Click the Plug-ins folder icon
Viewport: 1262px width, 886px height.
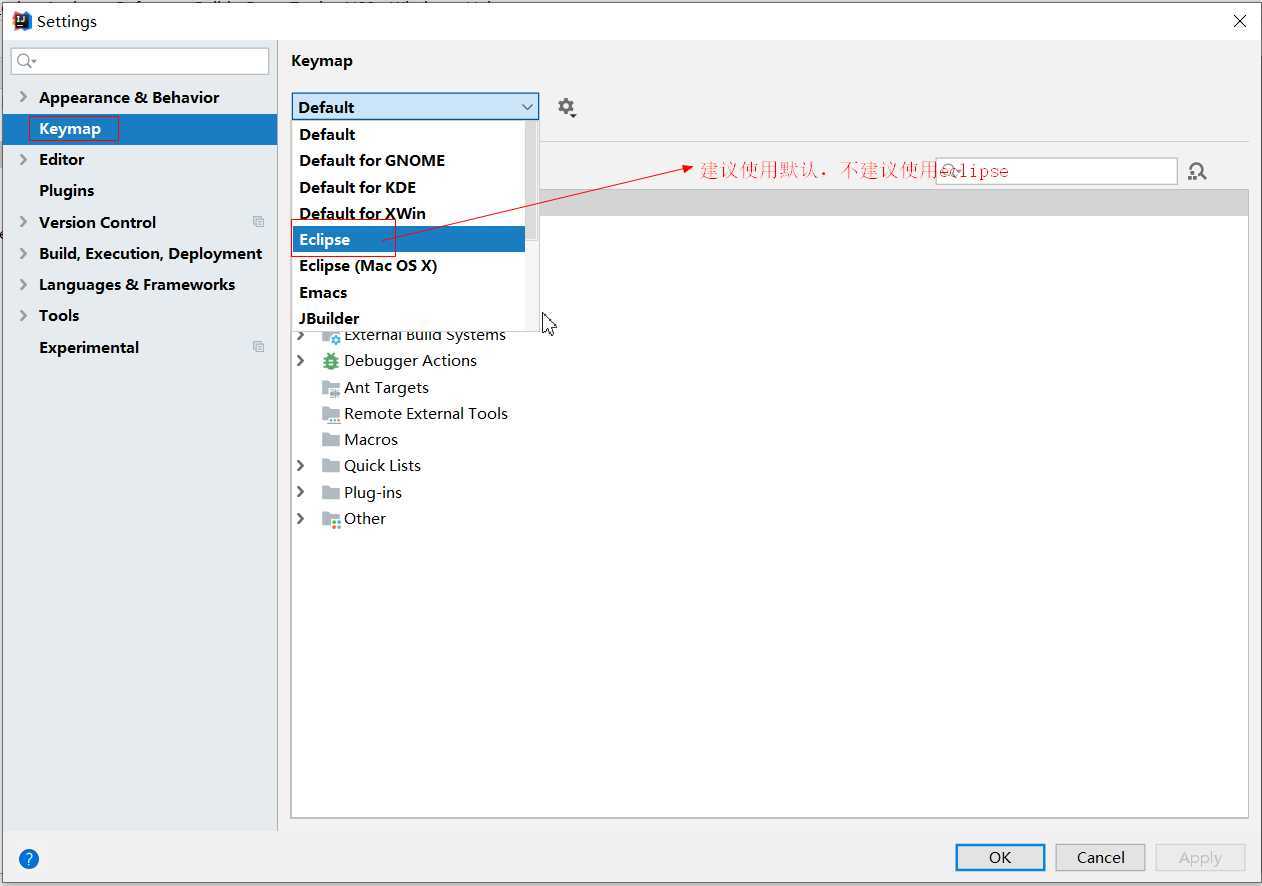331,492
